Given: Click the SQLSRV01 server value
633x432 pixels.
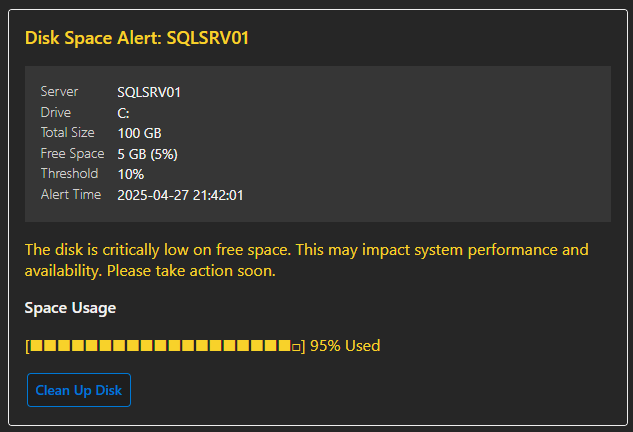Looking at the screenshot, I should [149, 92].
